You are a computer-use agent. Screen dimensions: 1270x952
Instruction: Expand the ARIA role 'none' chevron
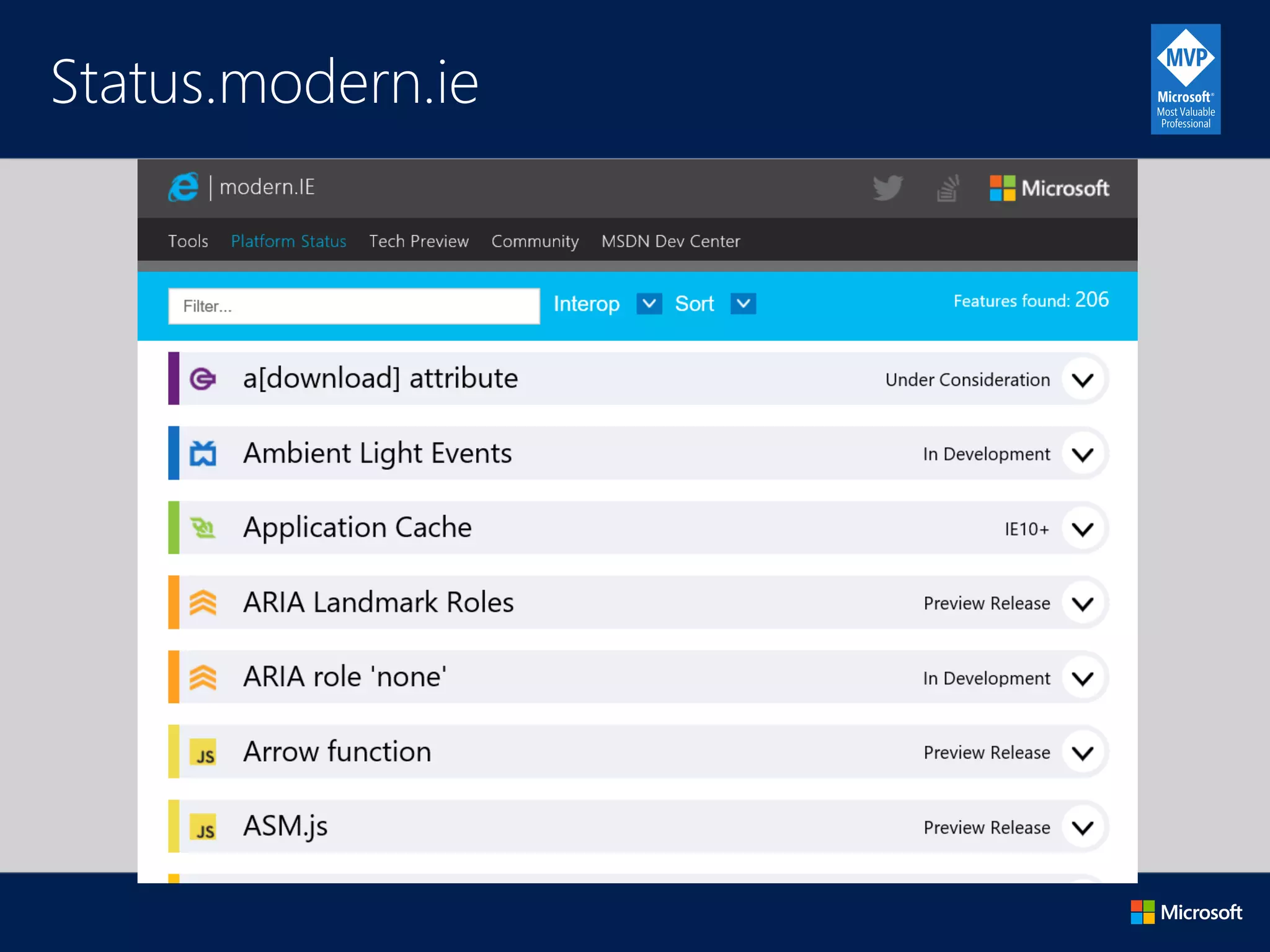click(x=1083, y=679)
